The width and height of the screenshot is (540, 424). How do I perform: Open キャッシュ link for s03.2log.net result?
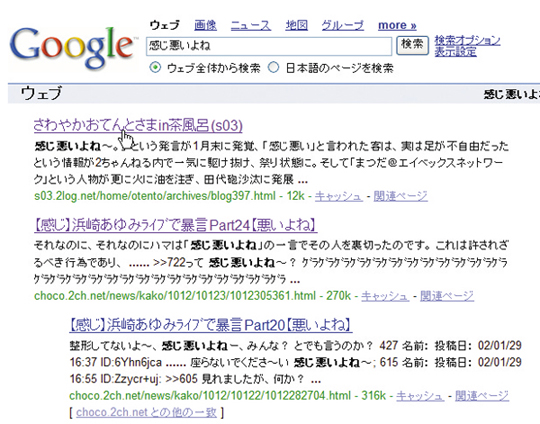pos(339,196)
